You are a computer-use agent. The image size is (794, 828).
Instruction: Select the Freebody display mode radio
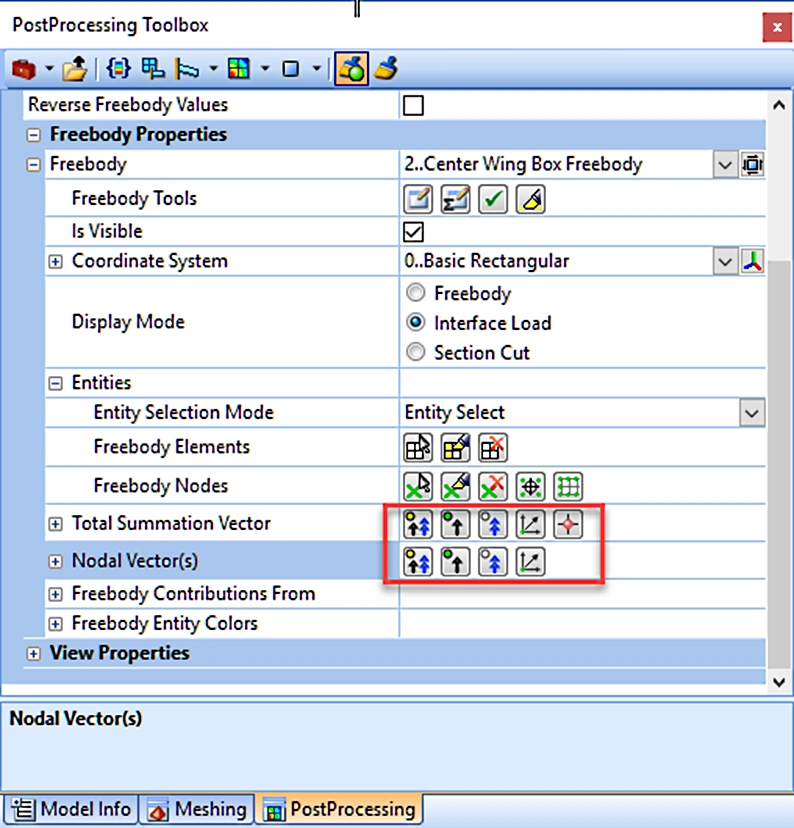click(x=415, y=293)
